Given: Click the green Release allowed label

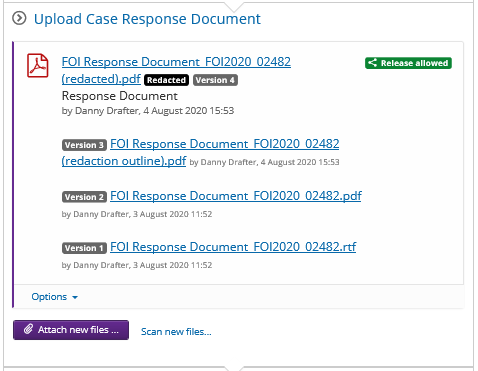Looking at the screenshot, I should (x=408, y=63).
